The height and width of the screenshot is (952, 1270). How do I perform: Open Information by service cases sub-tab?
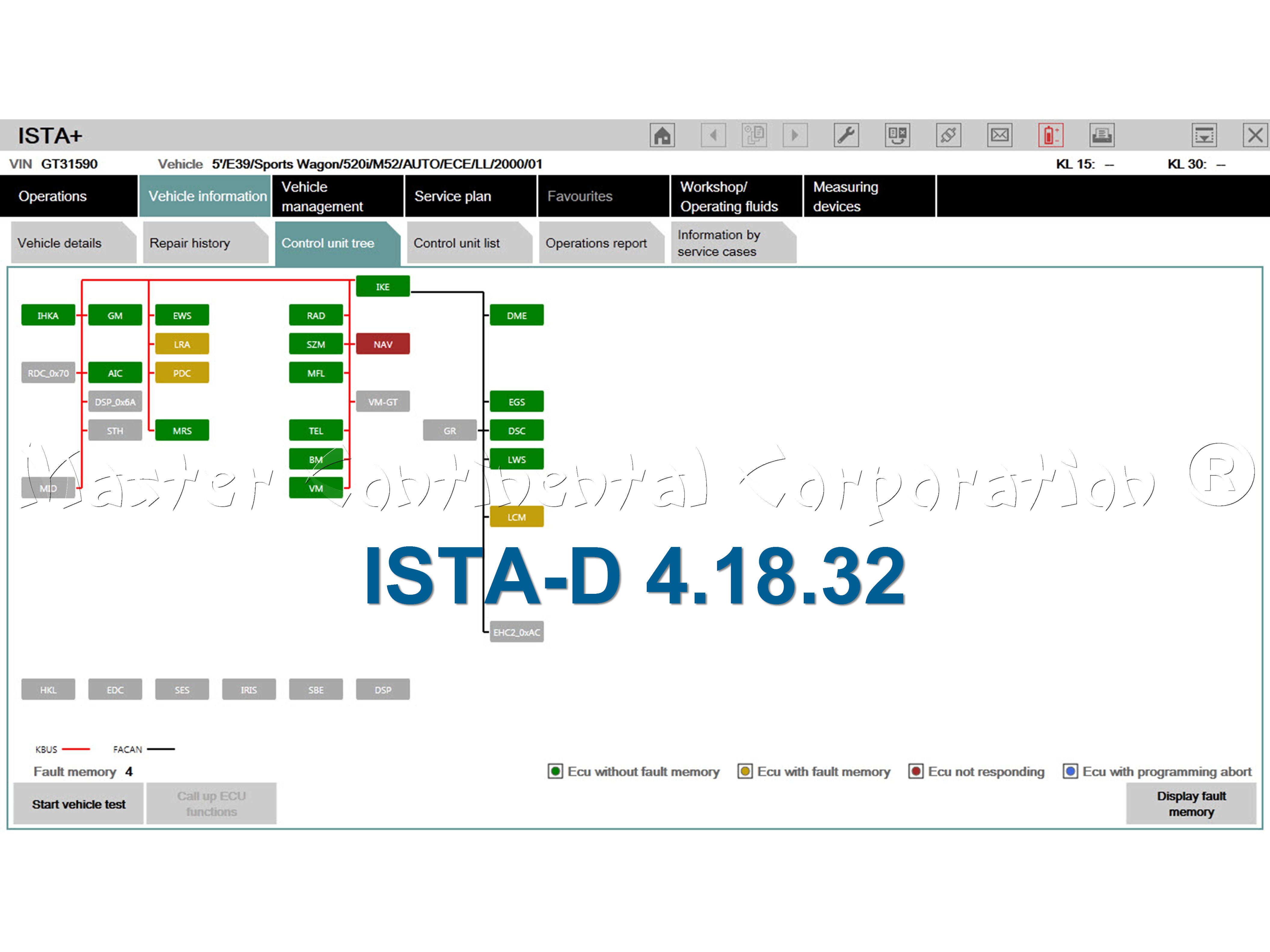734,243
